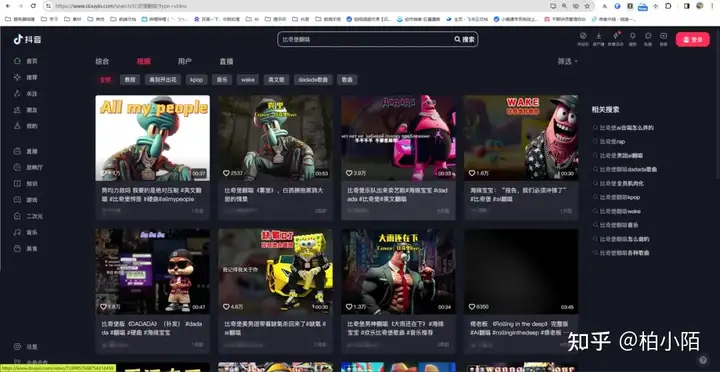Screen dimensions: 720x372
Task: Open the 大雨还在下 video thumbnail
Action: pyautogui.click(x=398, y=271)
